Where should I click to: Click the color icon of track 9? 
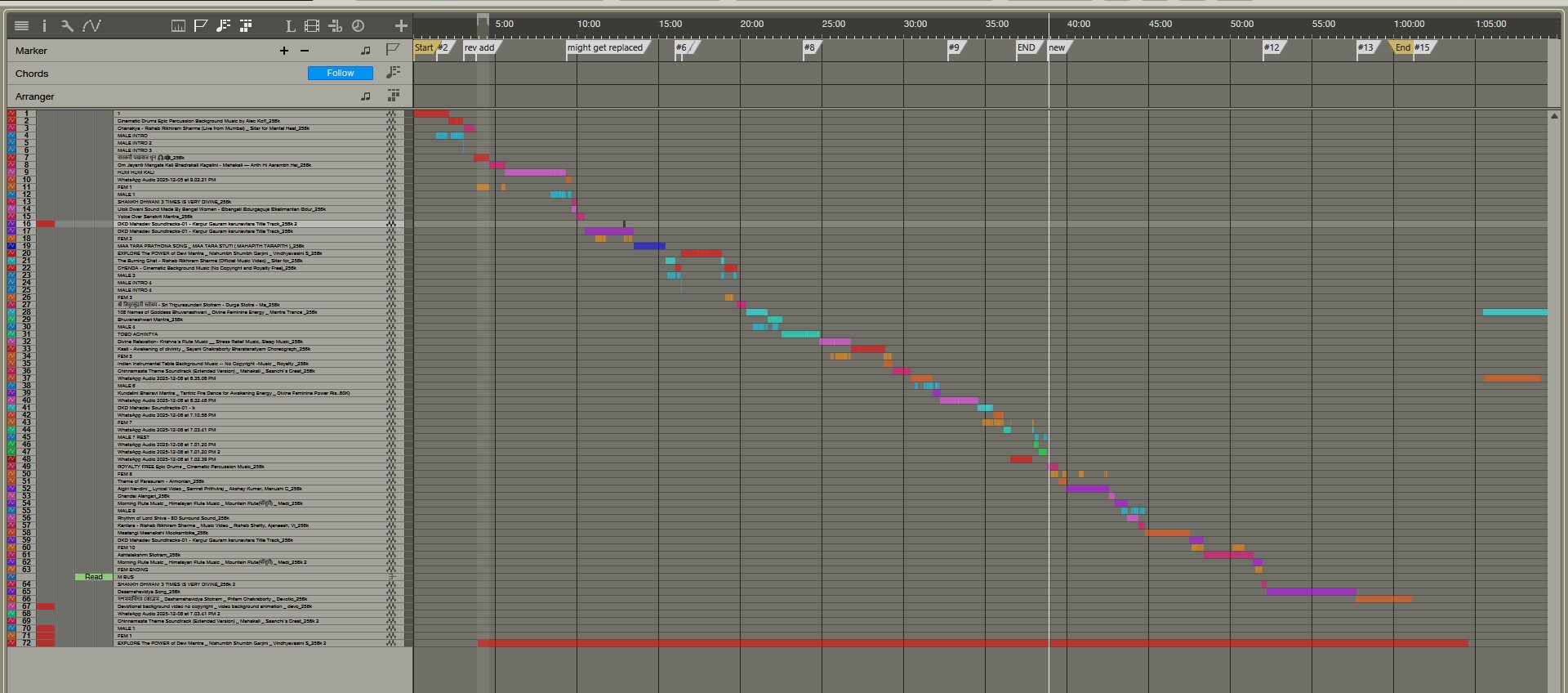11,172
